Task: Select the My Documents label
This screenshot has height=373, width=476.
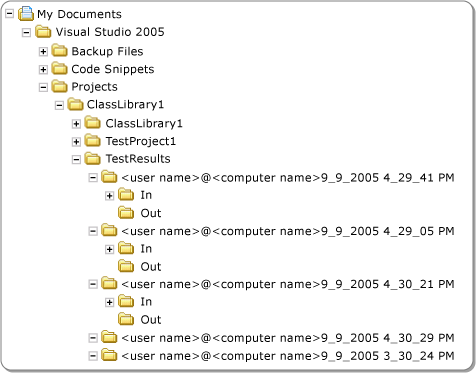Action: 79,14
